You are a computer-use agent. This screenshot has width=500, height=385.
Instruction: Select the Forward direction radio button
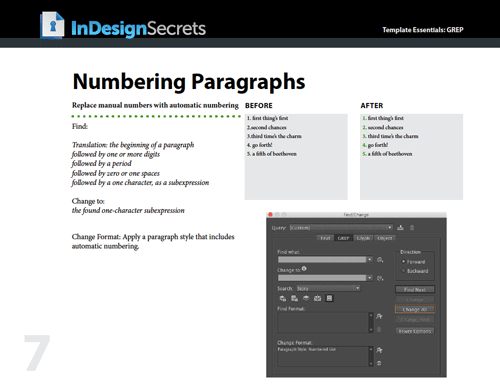point(404,262)
